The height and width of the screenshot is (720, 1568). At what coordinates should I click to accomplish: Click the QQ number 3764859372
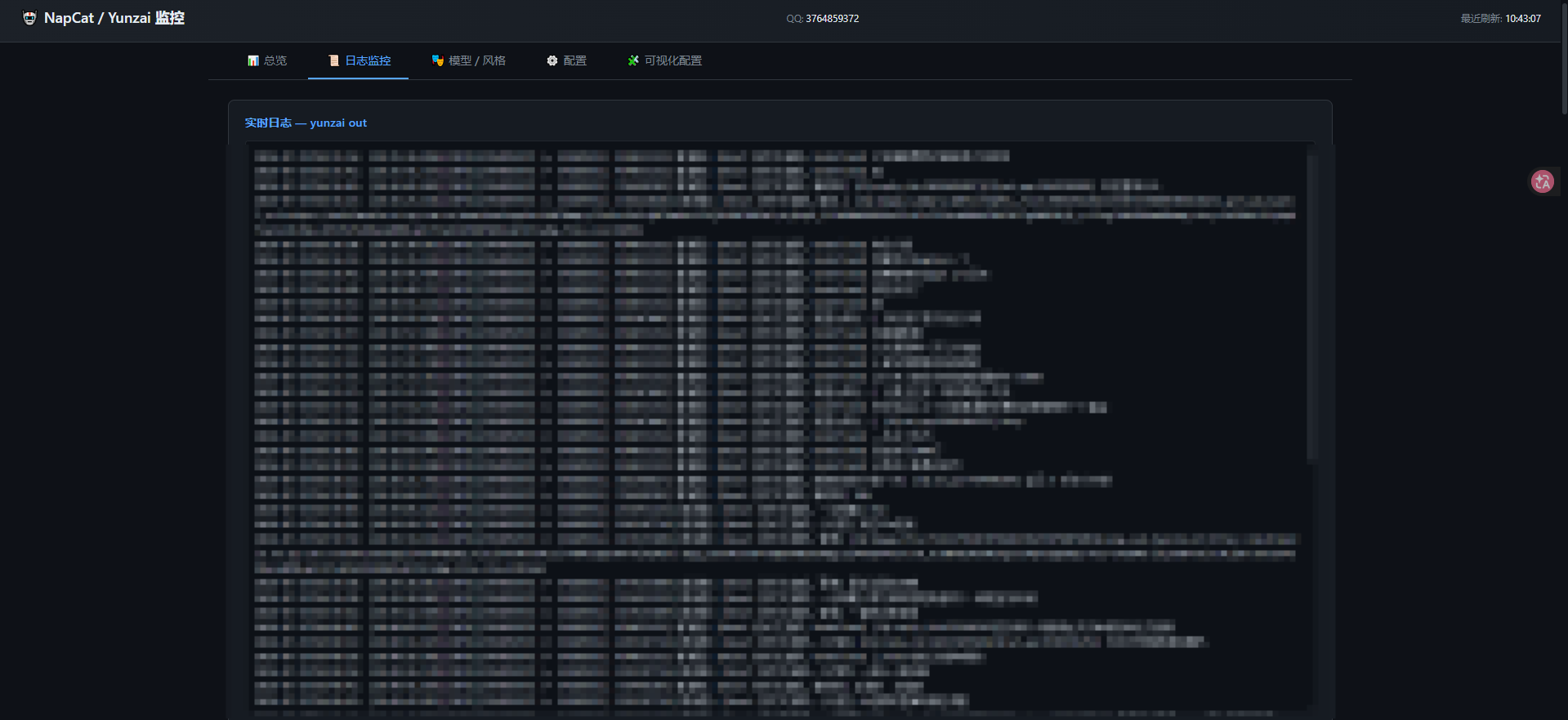832,19
